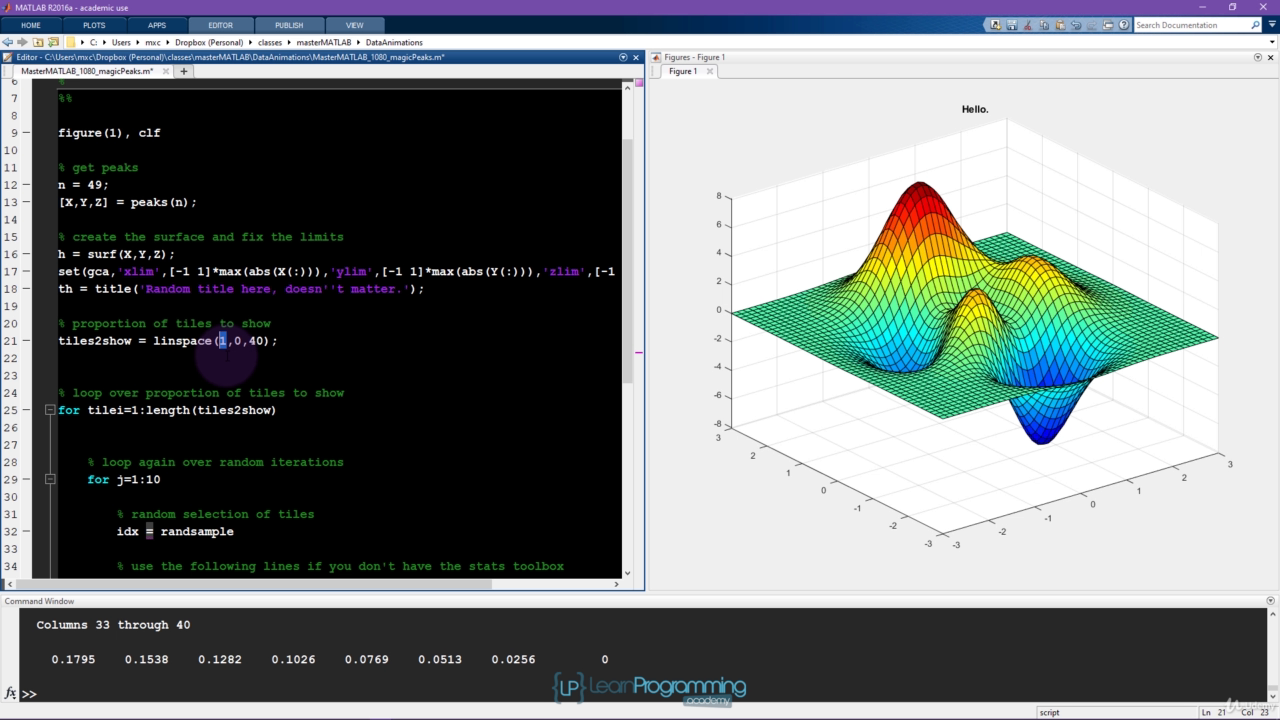1280x720 pixels.
Task: Click the Copy icon in quick access toolbar
Action: [x=1044, y=25]
